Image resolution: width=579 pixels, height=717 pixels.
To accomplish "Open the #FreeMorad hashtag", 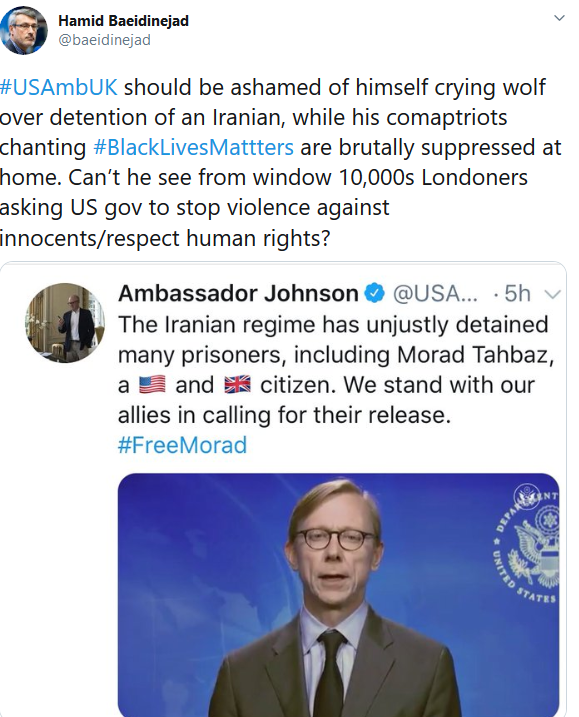I will point(182,445).
